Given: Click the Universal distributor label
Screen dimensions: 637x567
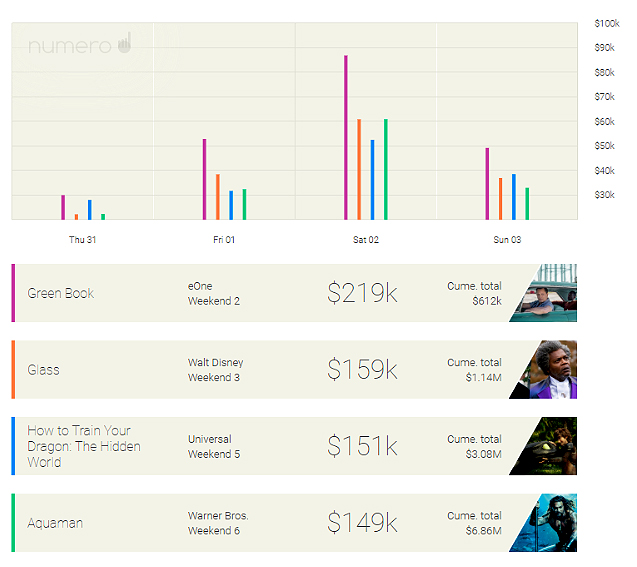Looking at the screenshot, I should tap(210, 439).
